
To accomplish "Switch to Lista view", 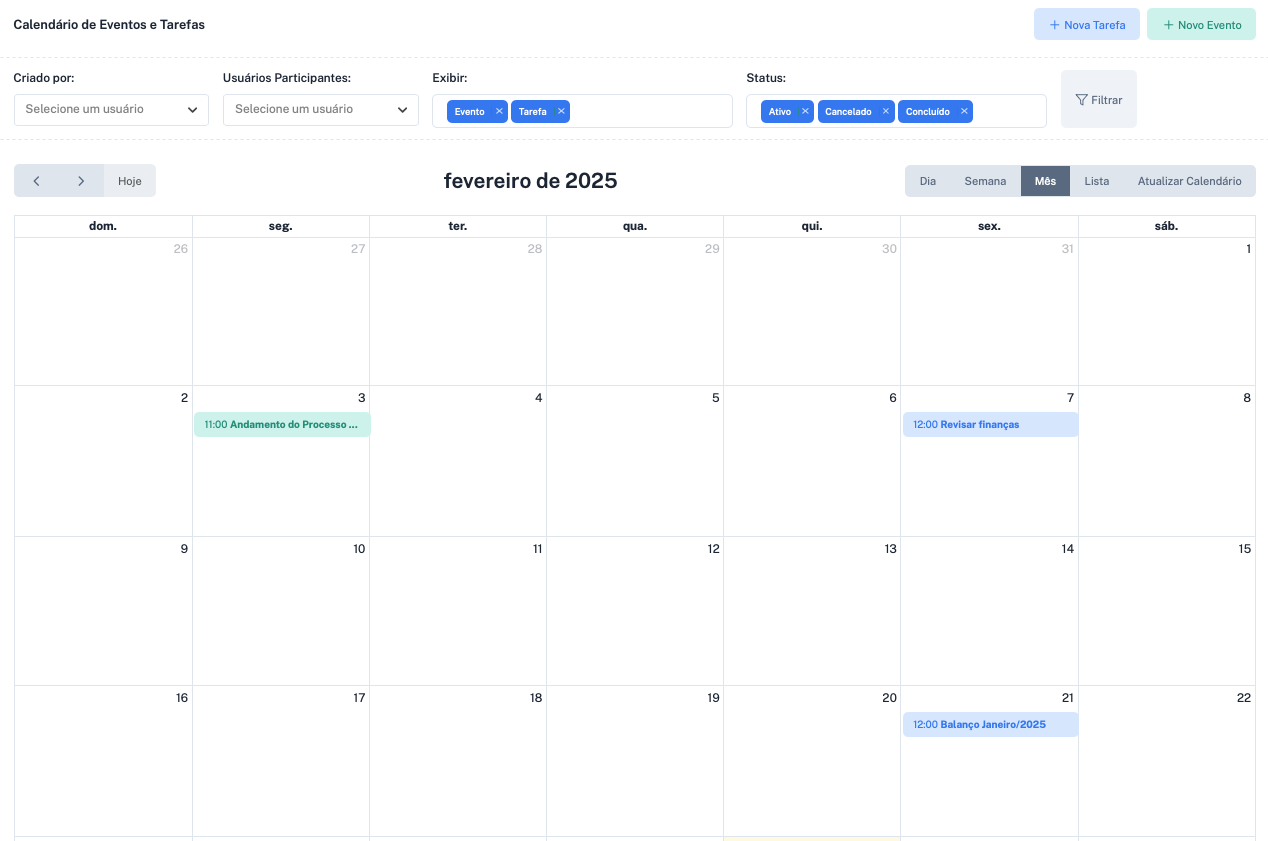I will coord(1097,181).
